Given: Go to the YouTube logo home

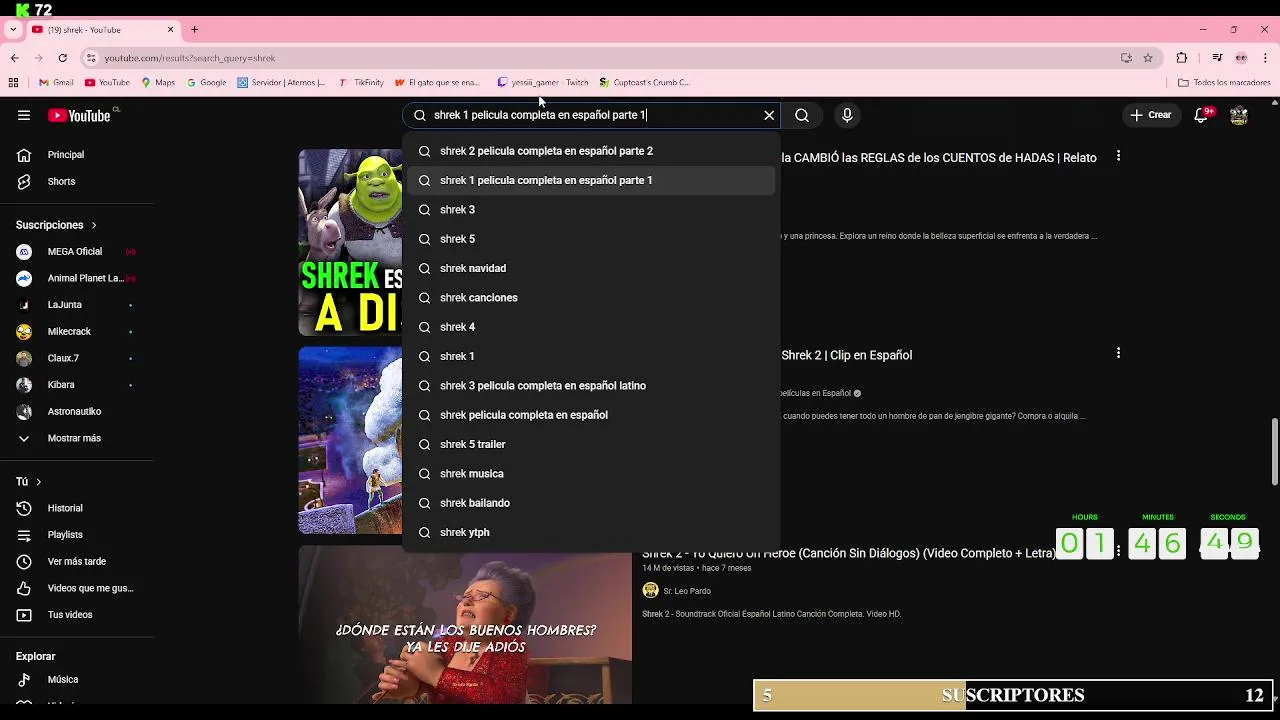Looking at the screenshot, I should tap(79, 115).
